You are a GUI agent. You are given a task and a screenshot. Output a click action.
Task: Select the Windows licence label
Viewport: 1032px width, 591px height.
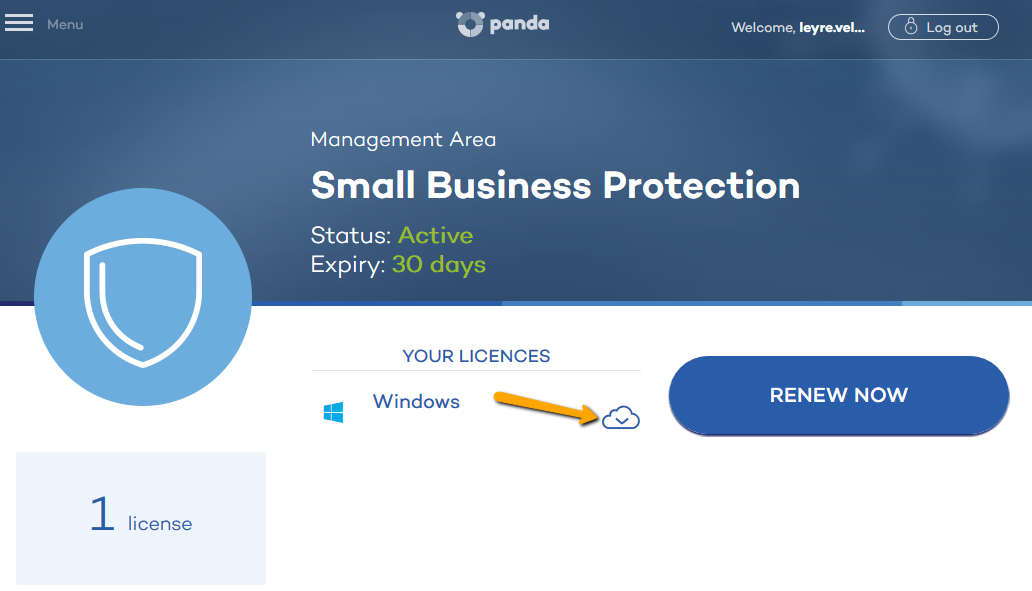416,401
